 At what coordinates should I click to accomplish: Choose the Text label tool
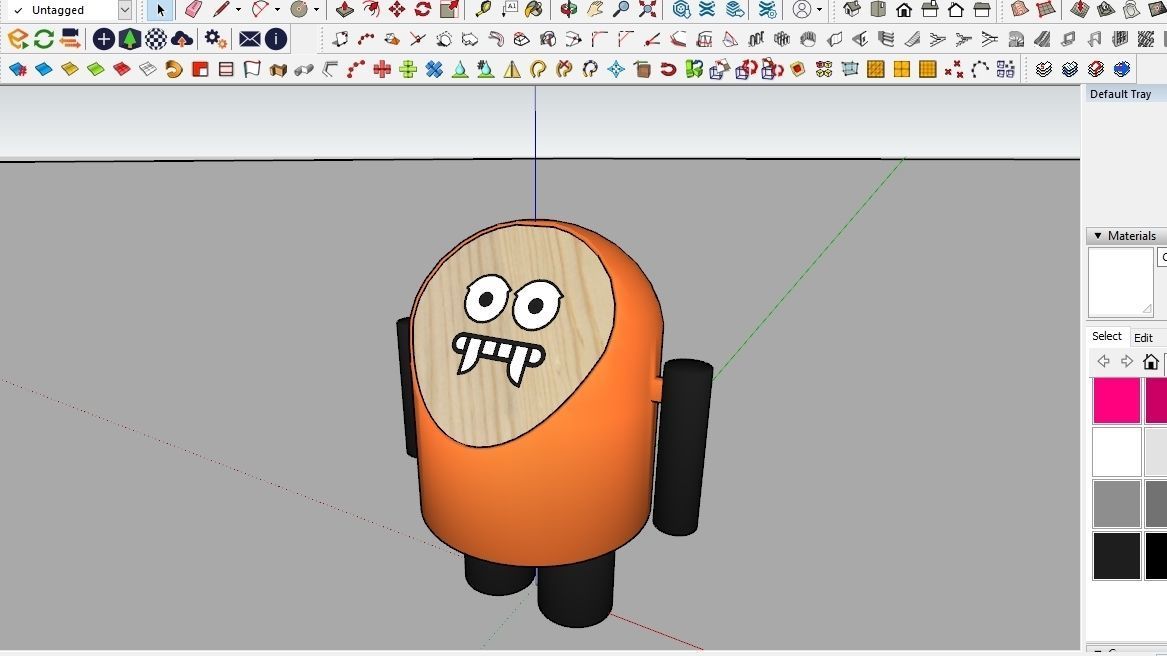(x=509, y=10)
